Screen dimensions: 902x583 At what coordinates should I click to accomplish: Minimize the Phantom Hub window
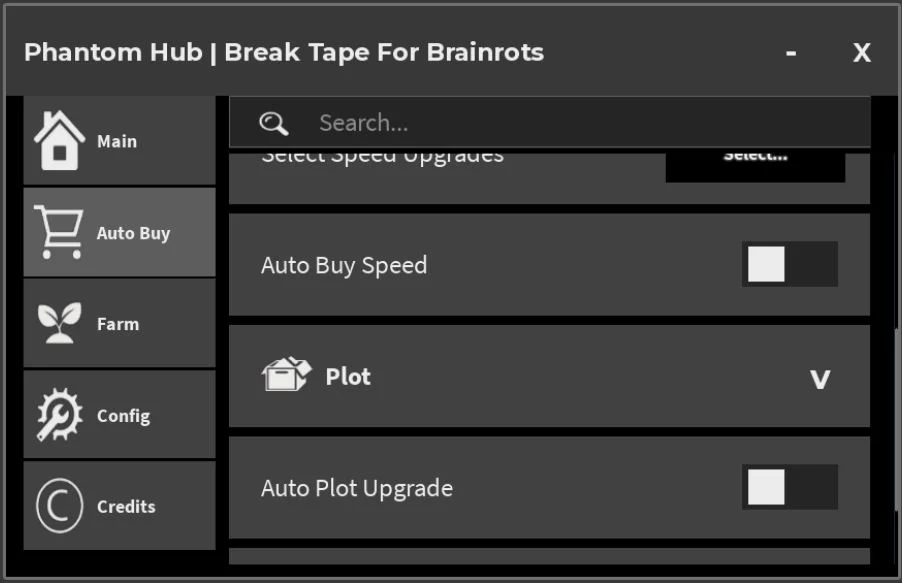pos(792,53)
